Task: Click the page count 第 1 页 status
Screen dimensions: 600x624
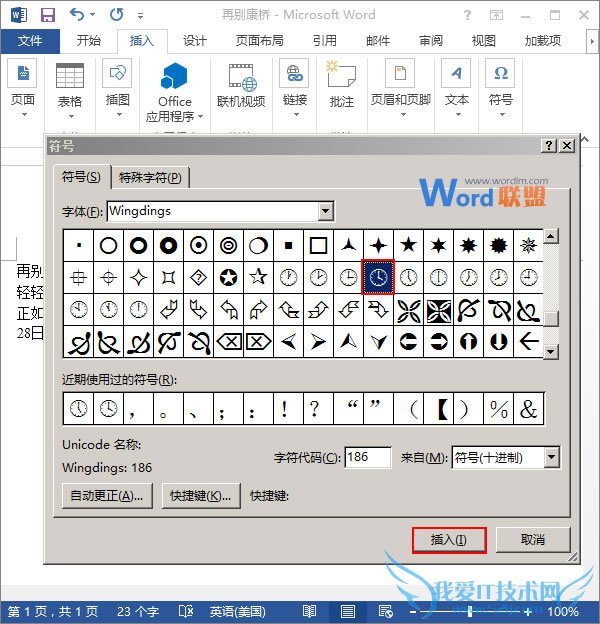Action: (53, 611)
